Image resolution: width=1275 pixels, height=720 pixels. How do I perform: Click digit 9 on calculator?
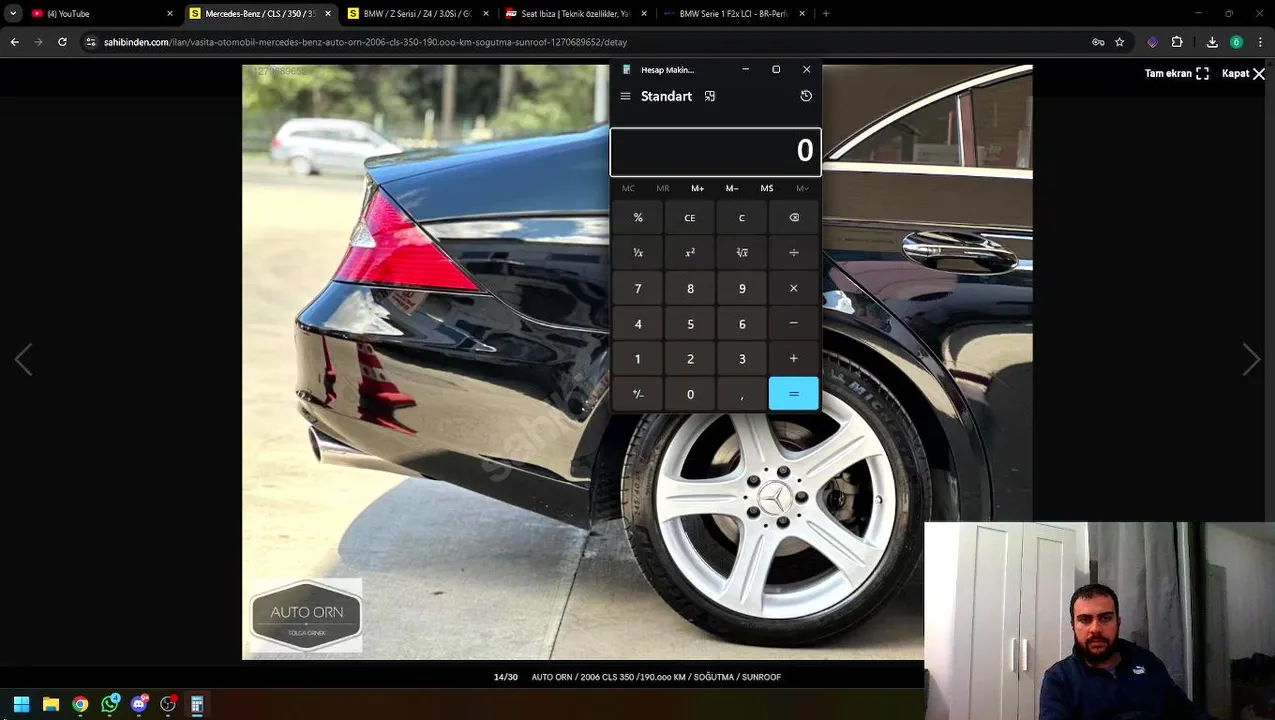[x=742, y=288]
